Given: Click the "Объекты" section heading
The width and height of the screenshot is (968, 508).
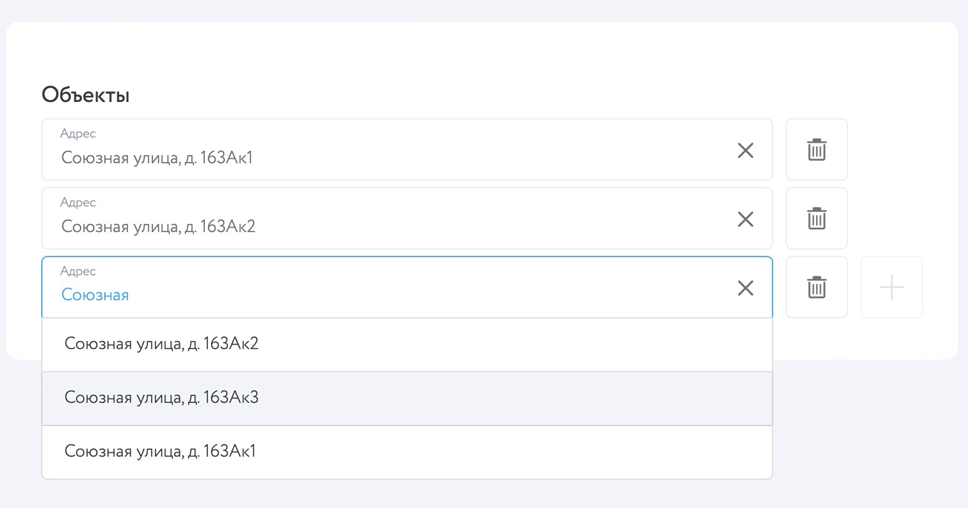Looking at the screenshot, I should (86, 95).
